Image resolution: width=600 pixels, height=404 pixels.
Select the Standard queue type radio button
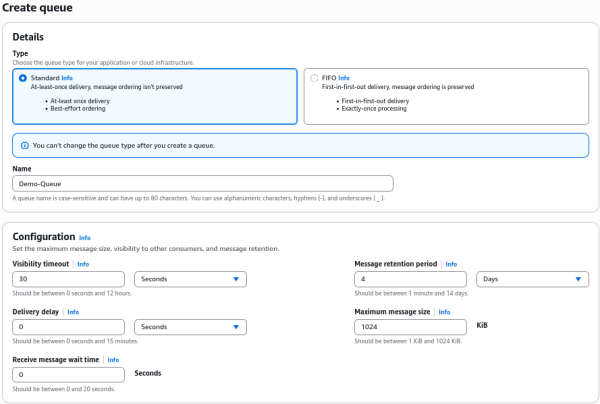[x=23, y=78]
